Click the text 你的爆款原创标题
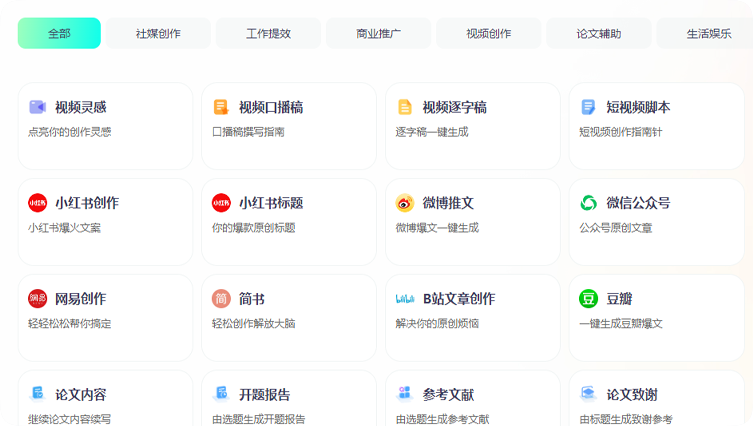This screenshot has width=753, height=426. tap(254, 228)
